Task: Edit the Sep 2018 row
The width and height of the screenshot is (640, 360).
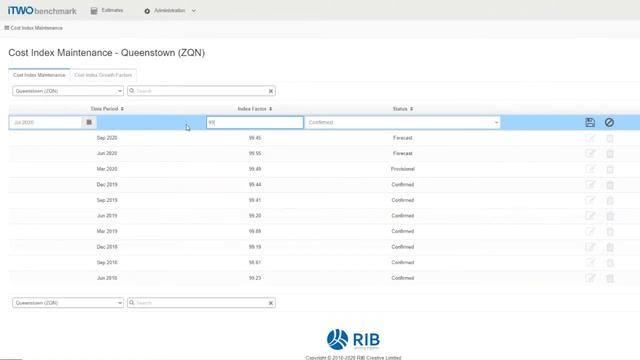Action: (590, 262)
